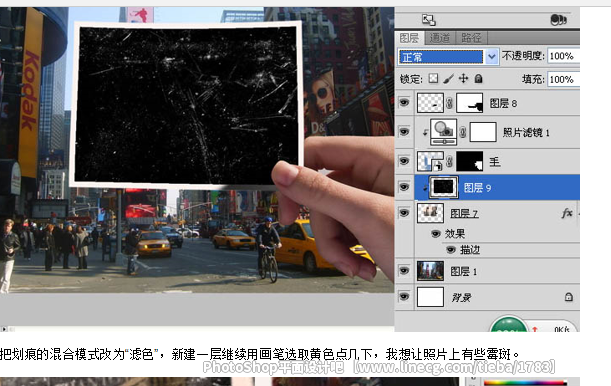
Task: Select the black mask of 手 layer
Action: tap(470, 161)
